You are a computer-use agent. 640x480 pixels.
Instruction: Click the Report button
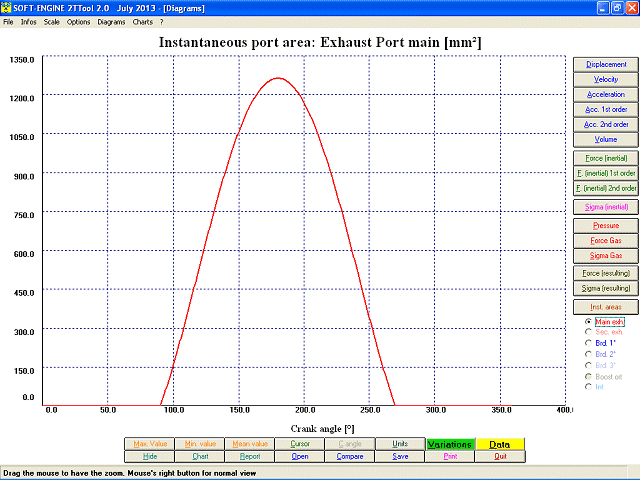pos(250,456)
